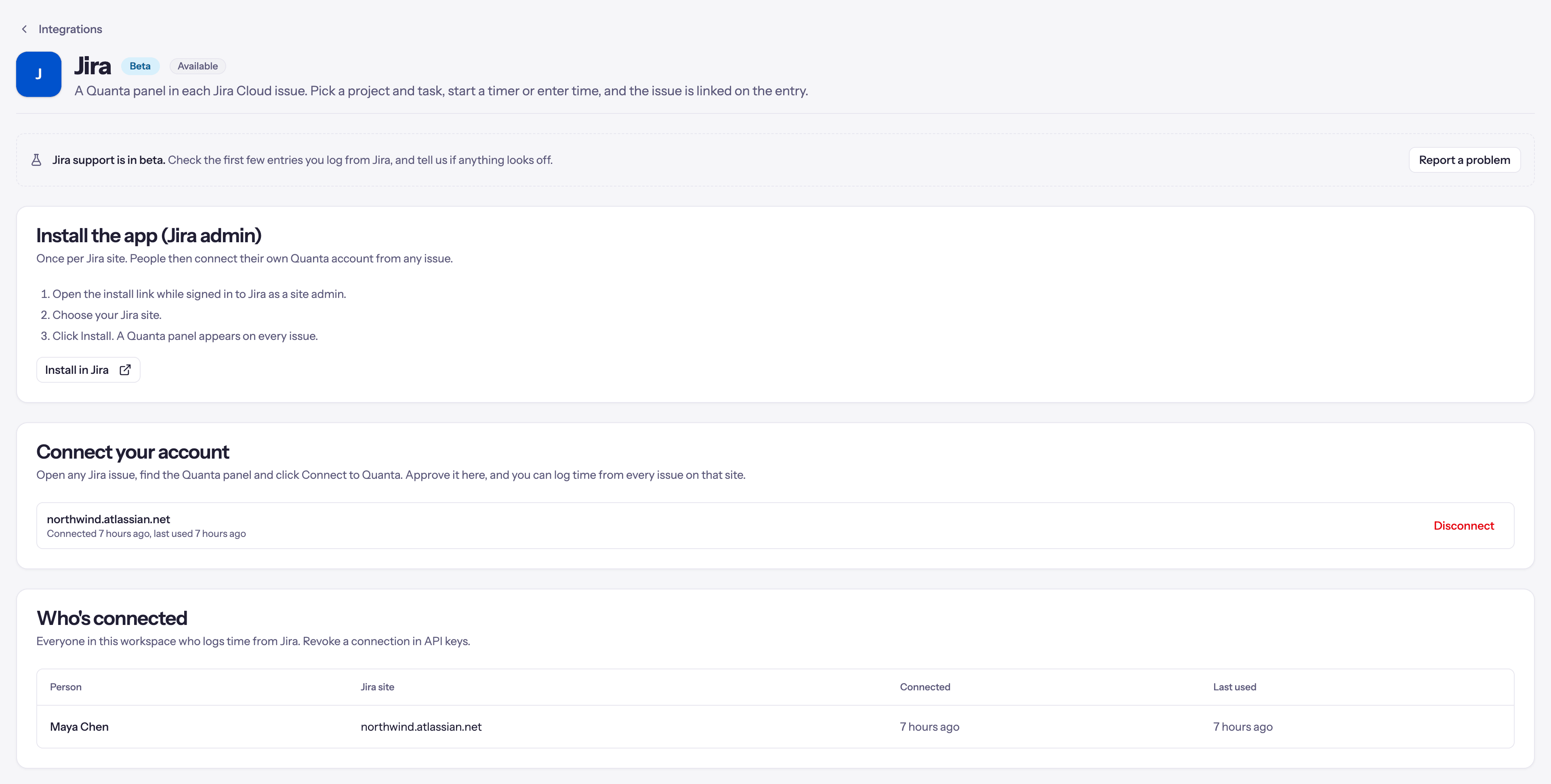This screenshot has width=1551, height=784.
Task: Click northwind.atlassian.net in the connected account card
Action: coord(108,519)
